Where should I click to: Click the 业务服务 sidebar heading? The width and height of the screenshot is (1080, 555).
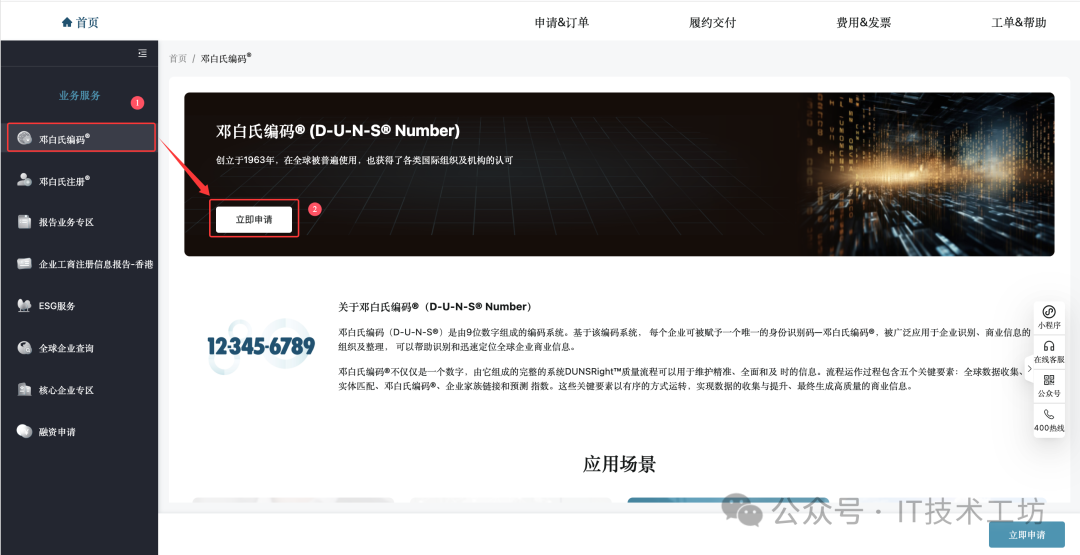point(80,96)
